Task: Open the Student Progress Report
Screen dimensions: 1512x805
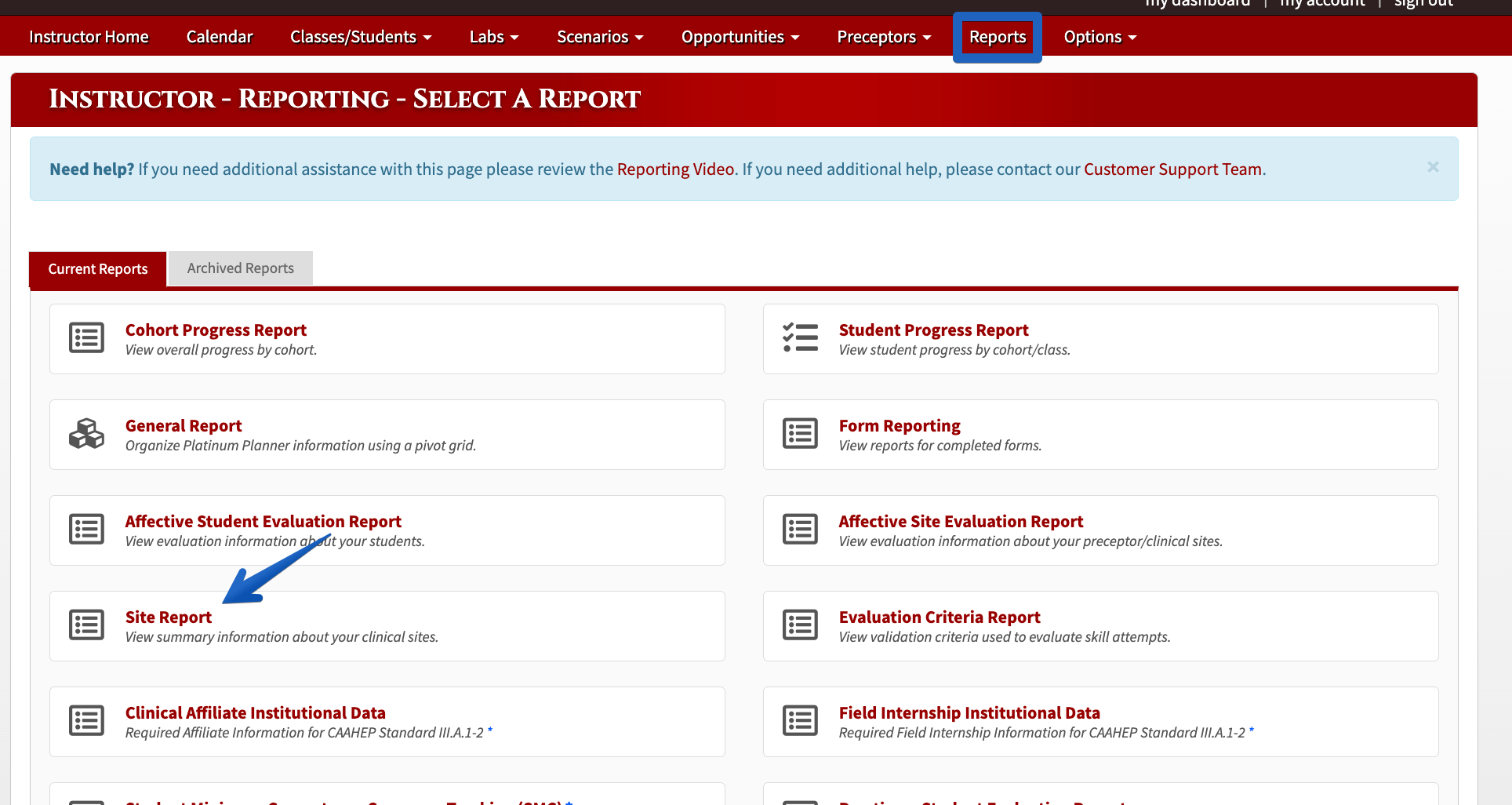Action: (933, 330)
